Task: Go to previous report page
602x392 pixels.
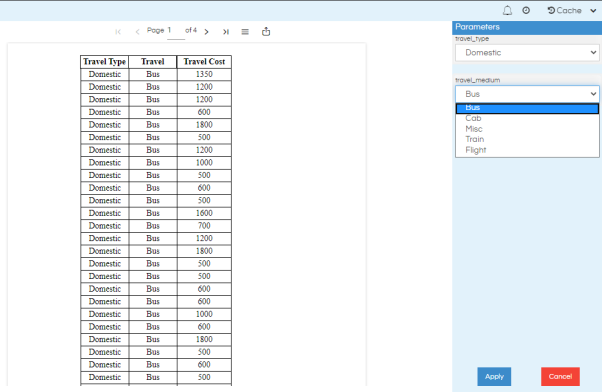Action: (x=137, y=32)
